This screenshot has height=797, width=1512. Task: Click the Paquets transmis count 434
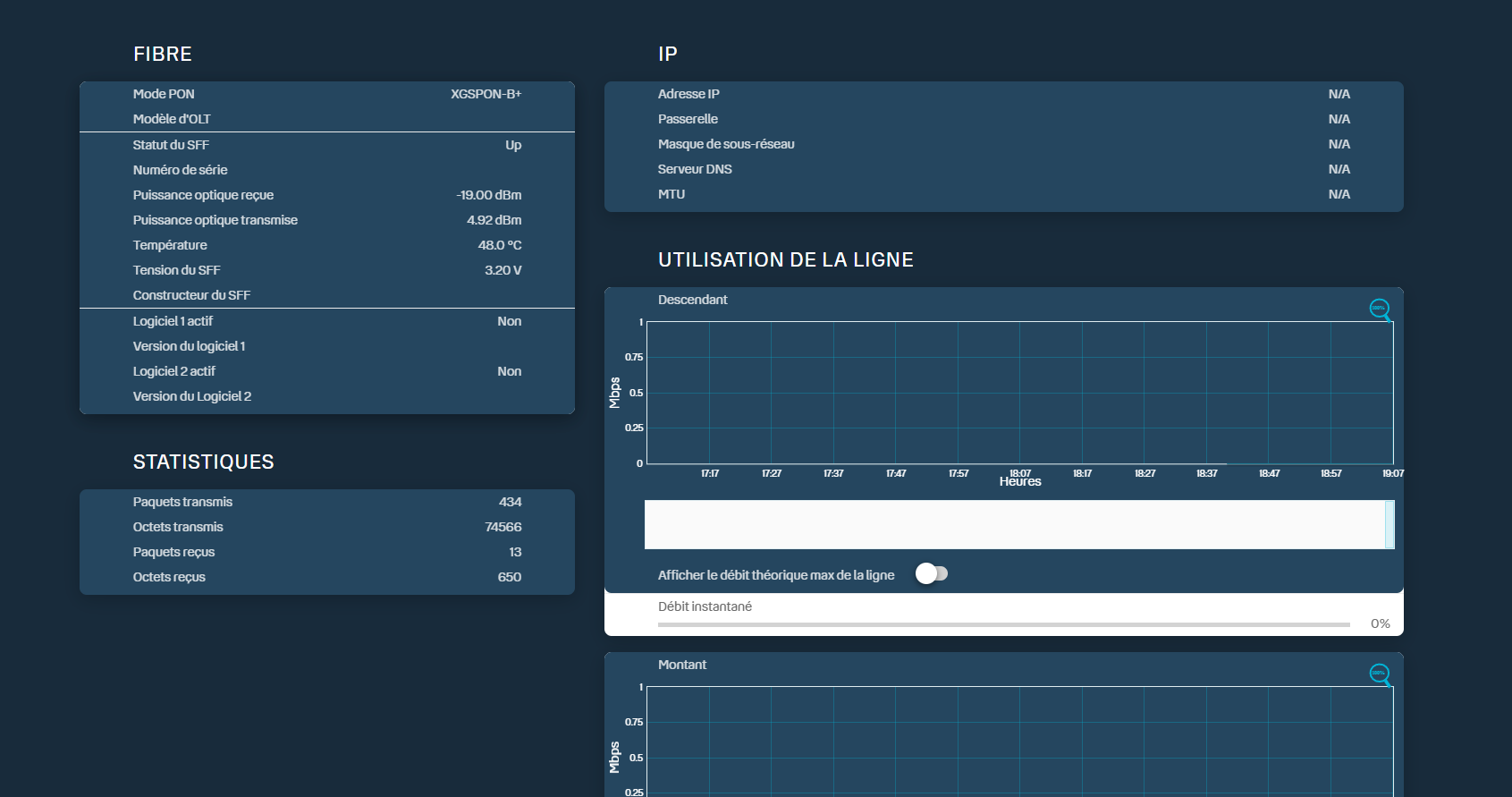510,502
